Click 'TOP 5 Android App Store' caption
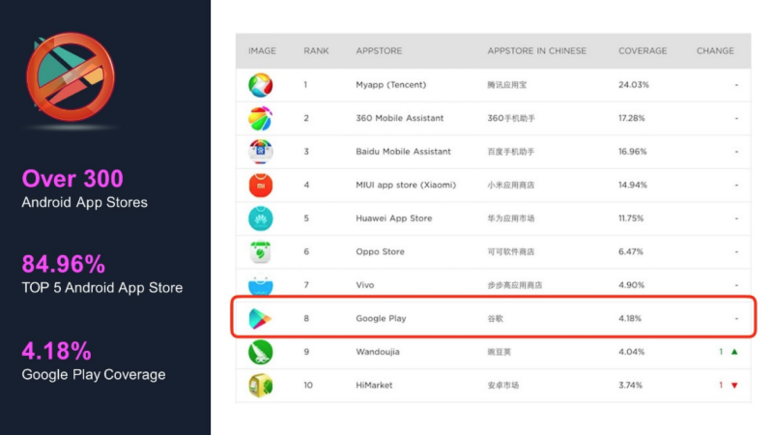Viewport: 773px width, 435px height. point(102,288)
